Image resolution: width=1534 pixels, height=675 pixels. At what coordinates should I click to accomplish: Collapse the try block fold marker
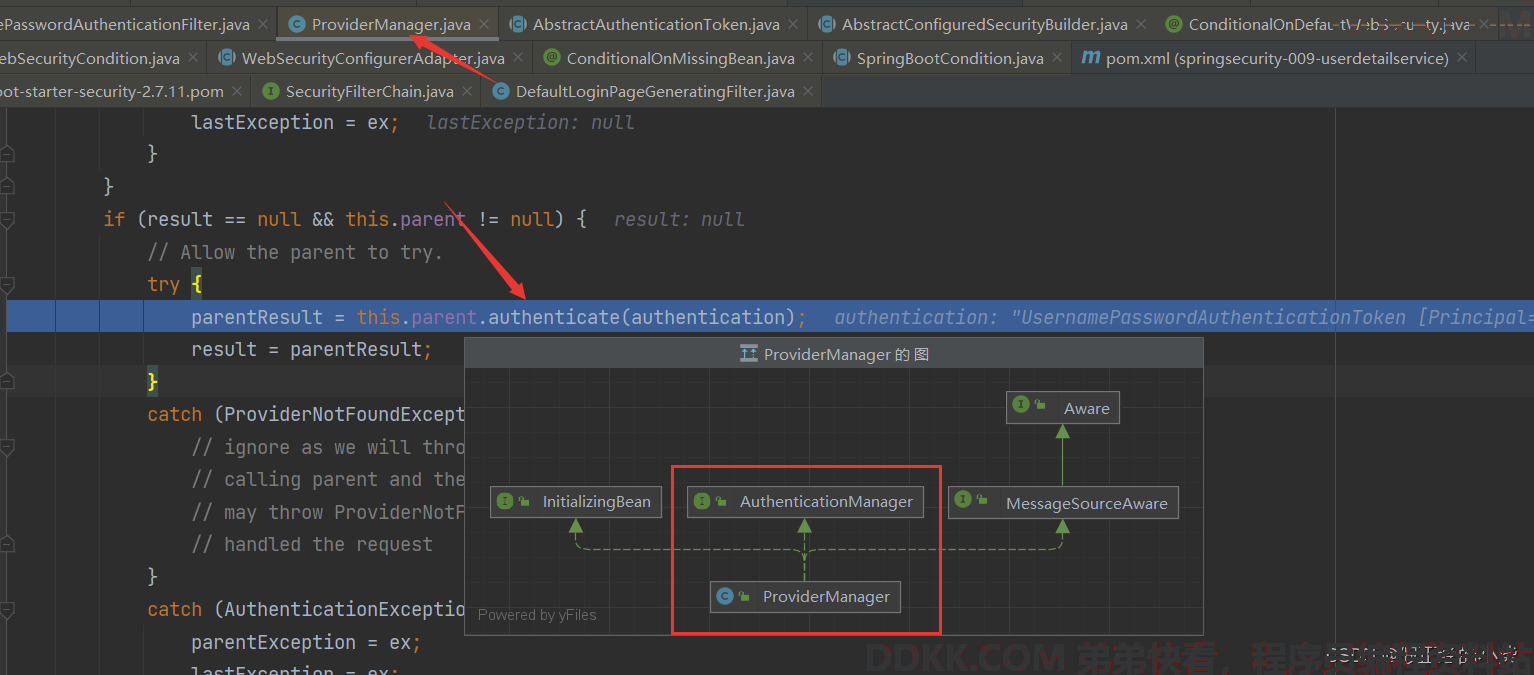[7, 284]
